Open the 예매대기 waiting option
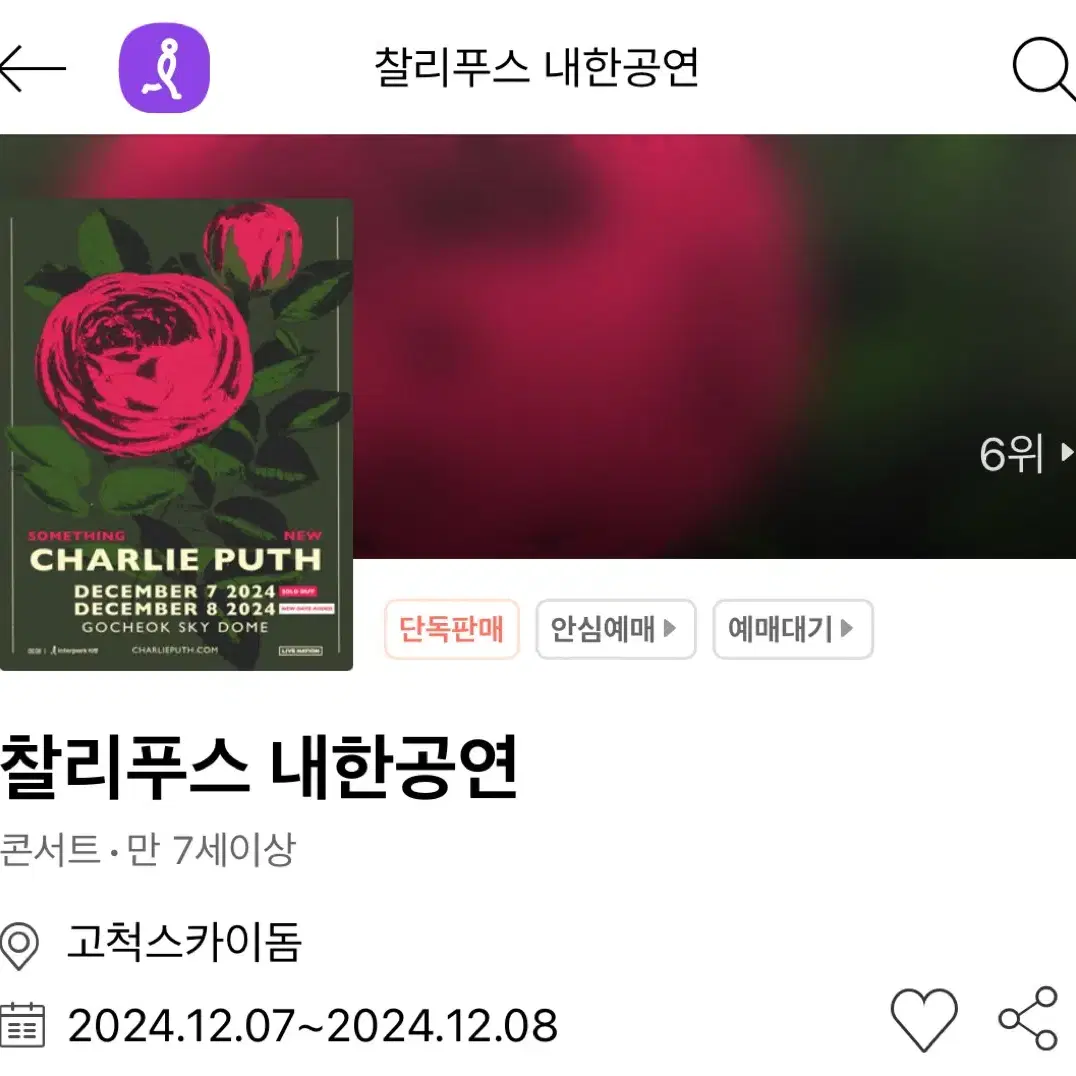 coord(793,629)
